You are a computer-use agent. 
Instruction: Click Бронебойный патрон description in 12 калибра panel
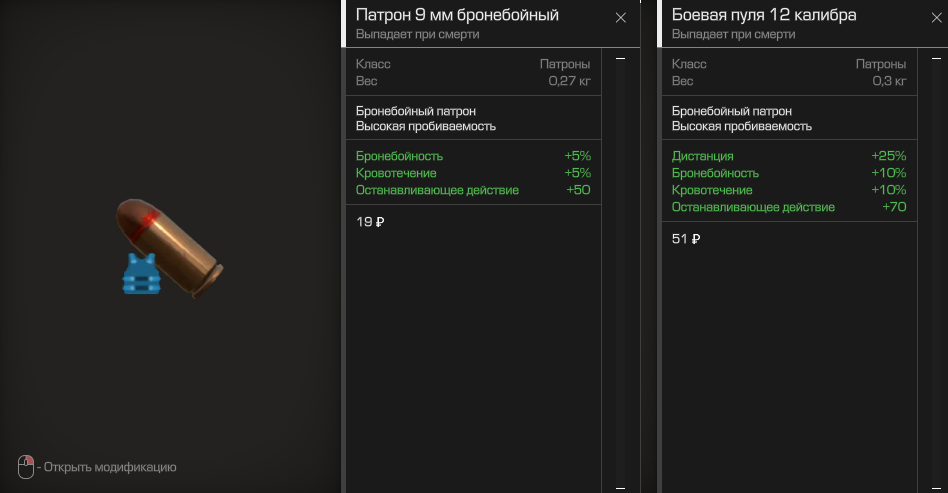(x=732, y=111)
